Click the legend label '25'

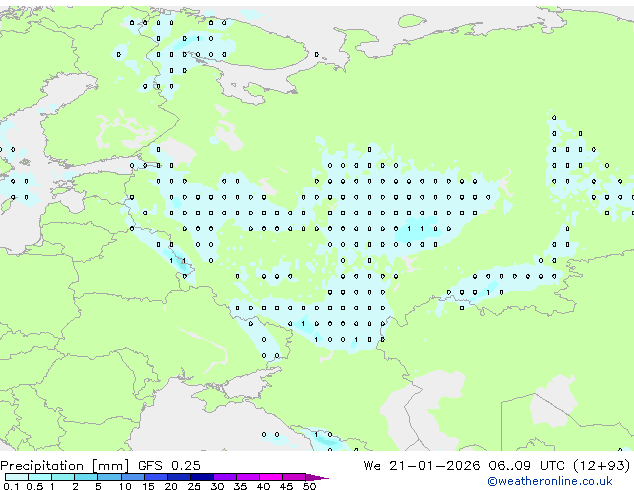194,486
